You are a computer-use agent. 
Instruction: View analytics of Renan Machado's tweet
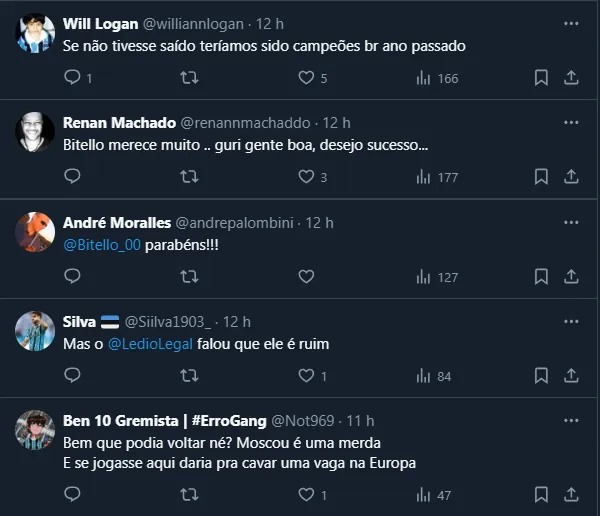coord(423,177)
